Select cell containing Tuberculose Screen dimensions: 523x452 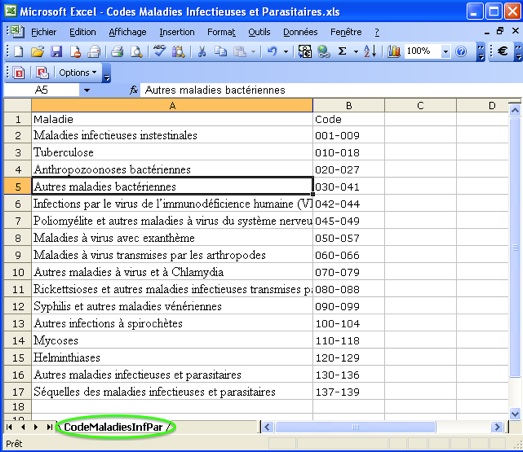click(x=172, y=152)
